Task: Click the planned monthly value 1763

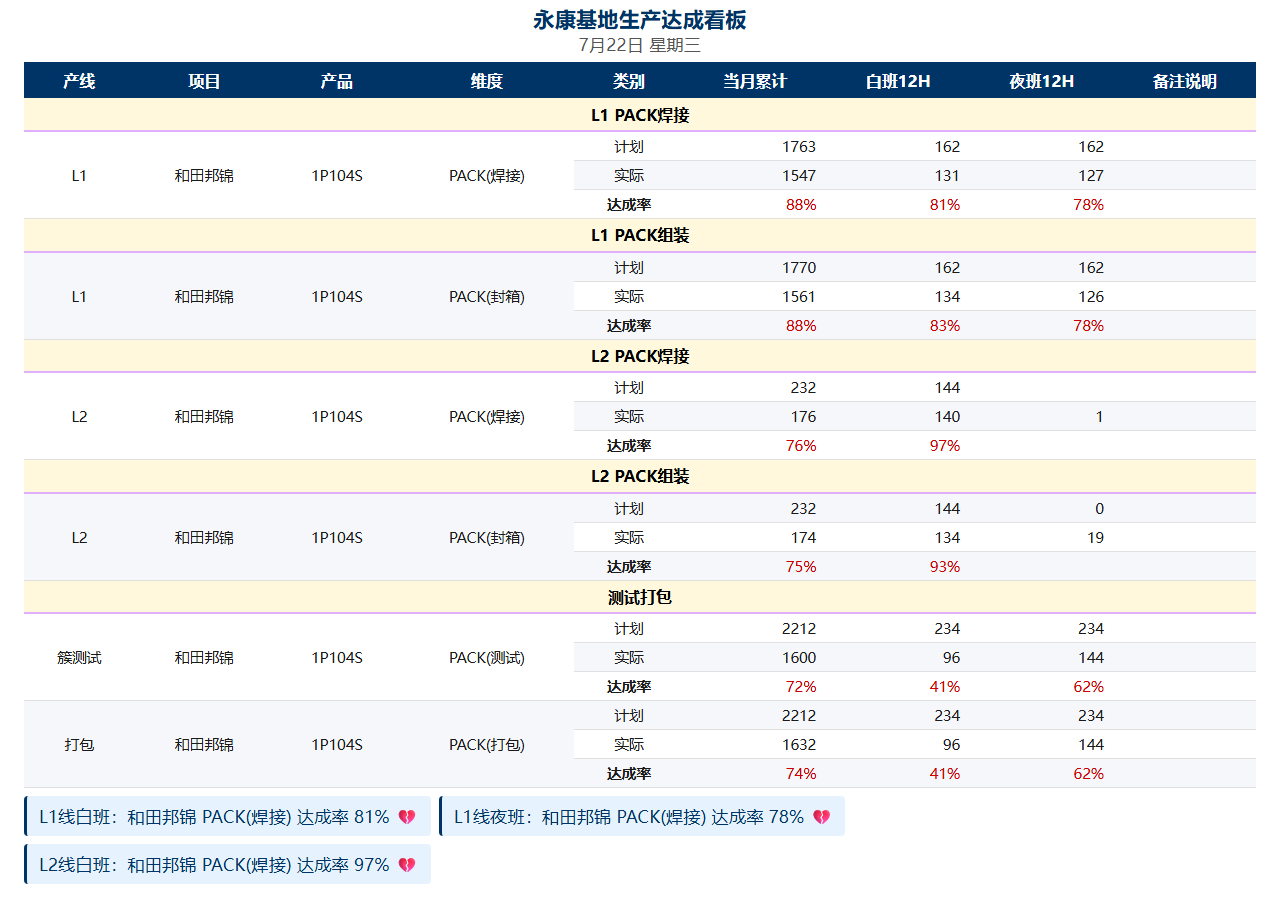Action: click(799, 147)
